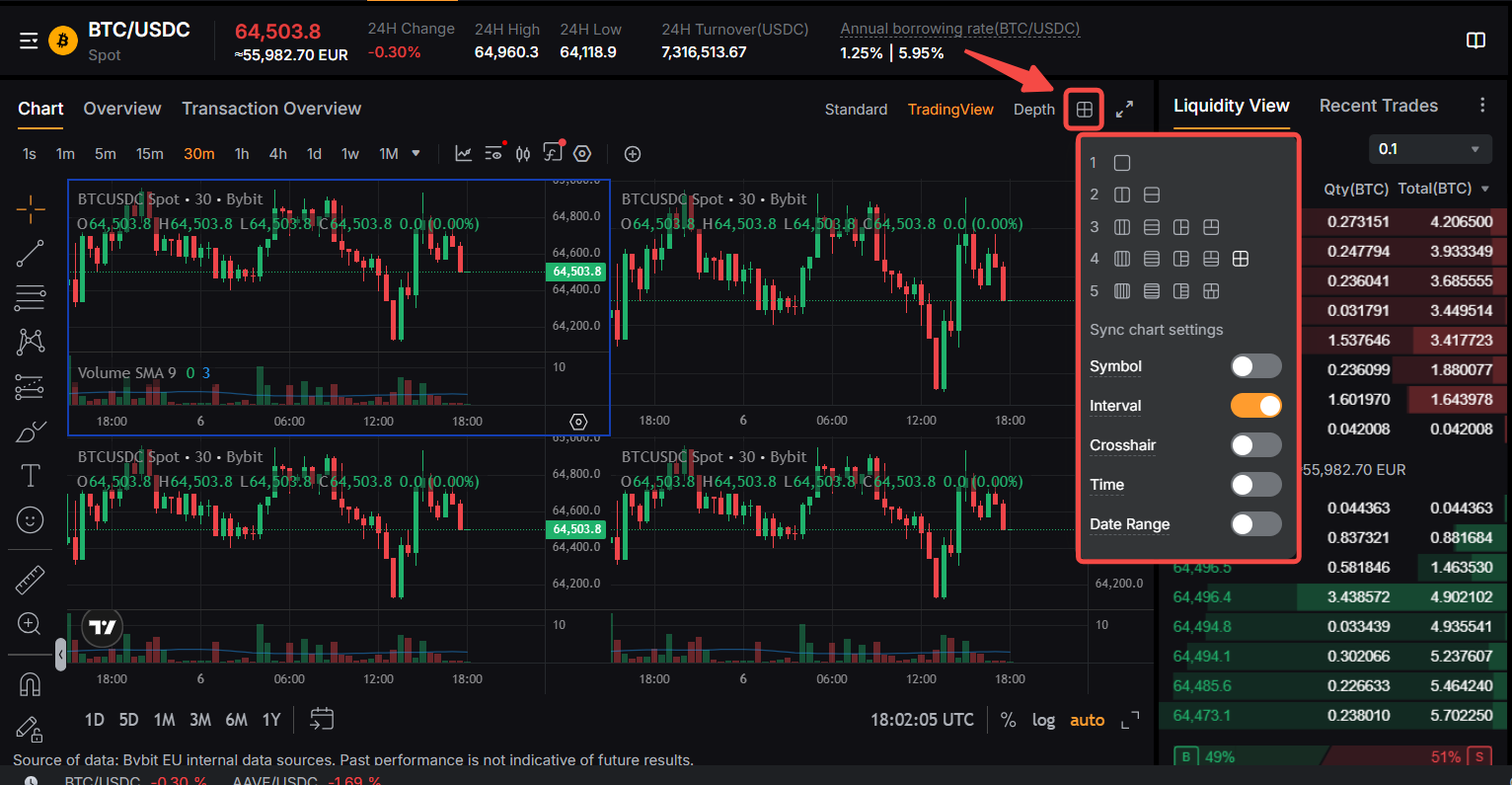Click the circled plus icon in toolbar
Image resolution: width=1512 pixels, height=785 pixels.
point(633,153)
